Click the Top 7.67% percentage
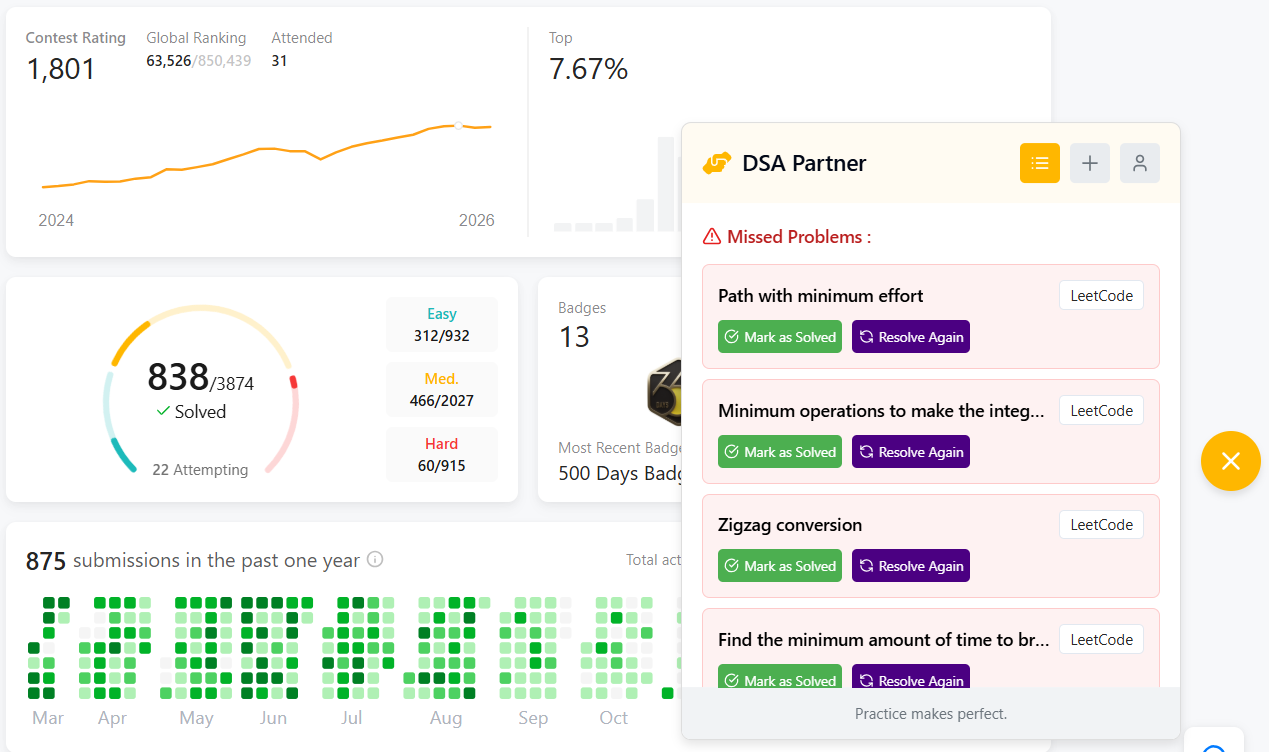 (x=588, y=69)
